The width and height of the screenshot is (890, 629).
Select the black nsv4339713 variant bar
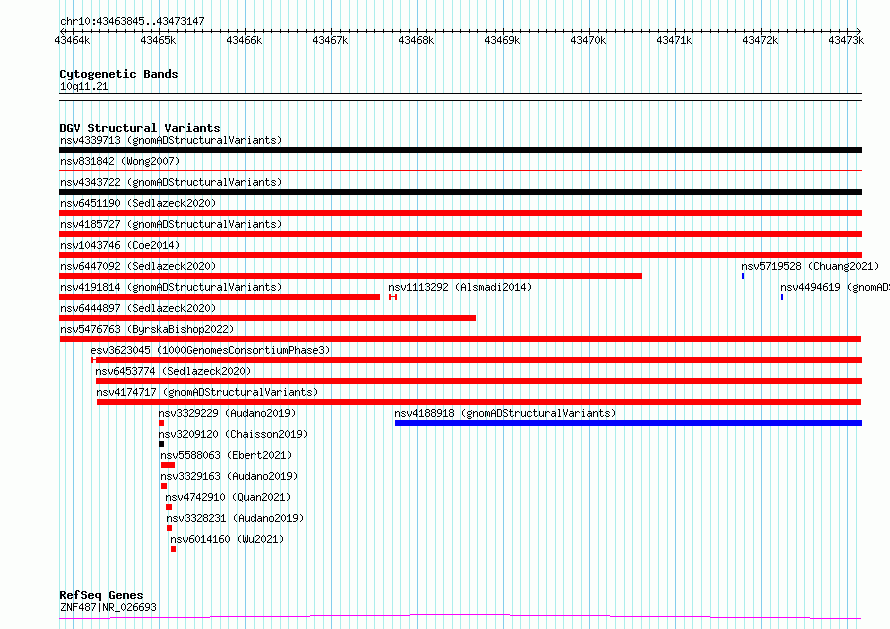(x=460, y=150)
